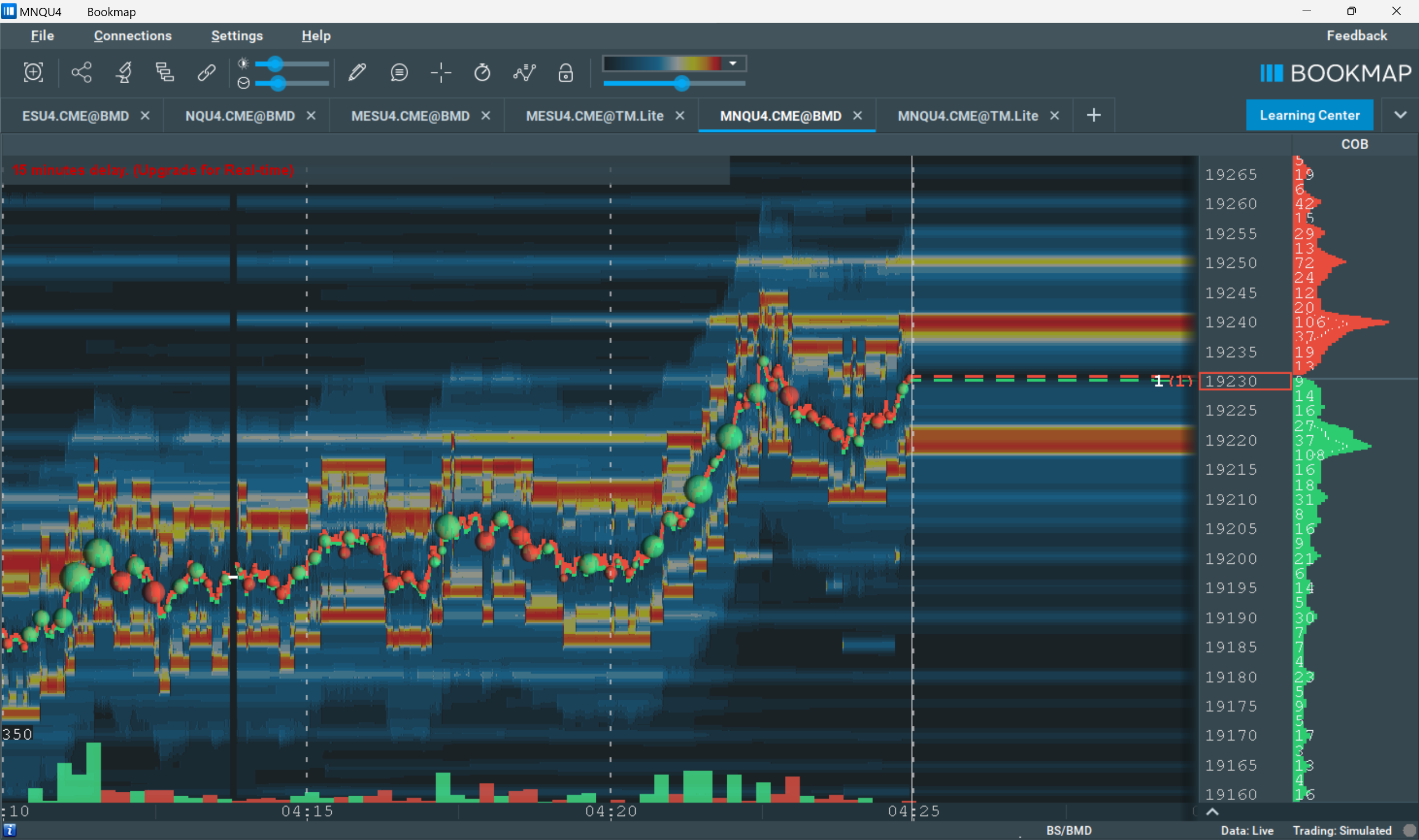The image size is (1419, 840).
Task: Open the Help menu
Action: [316, 35]
